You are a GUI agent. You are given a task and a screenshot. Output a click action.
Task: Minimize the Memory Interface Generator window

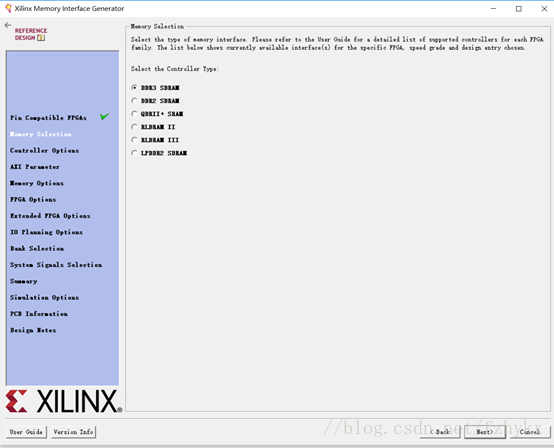pos(493,8)
